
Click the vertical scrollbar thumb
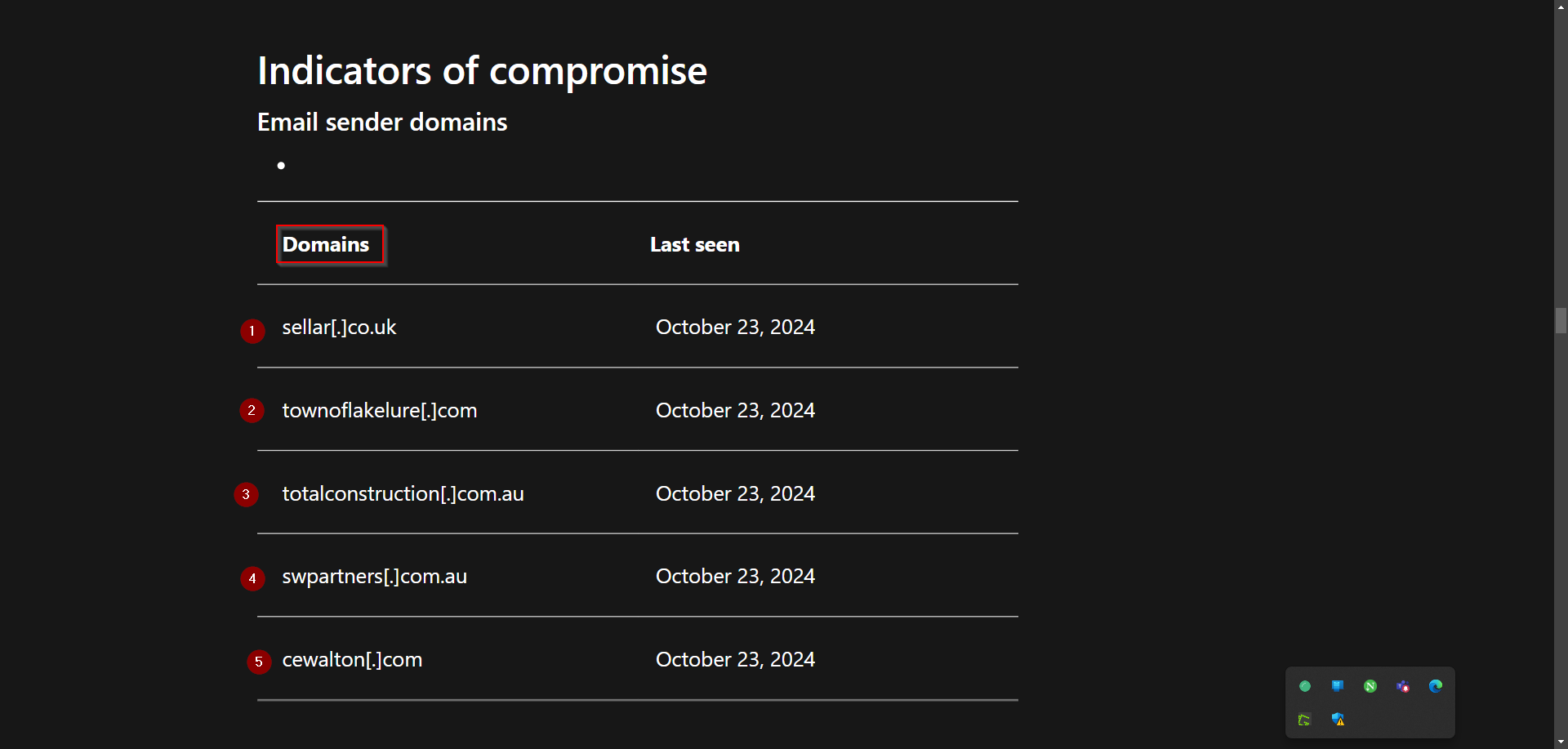point(1561,321)
